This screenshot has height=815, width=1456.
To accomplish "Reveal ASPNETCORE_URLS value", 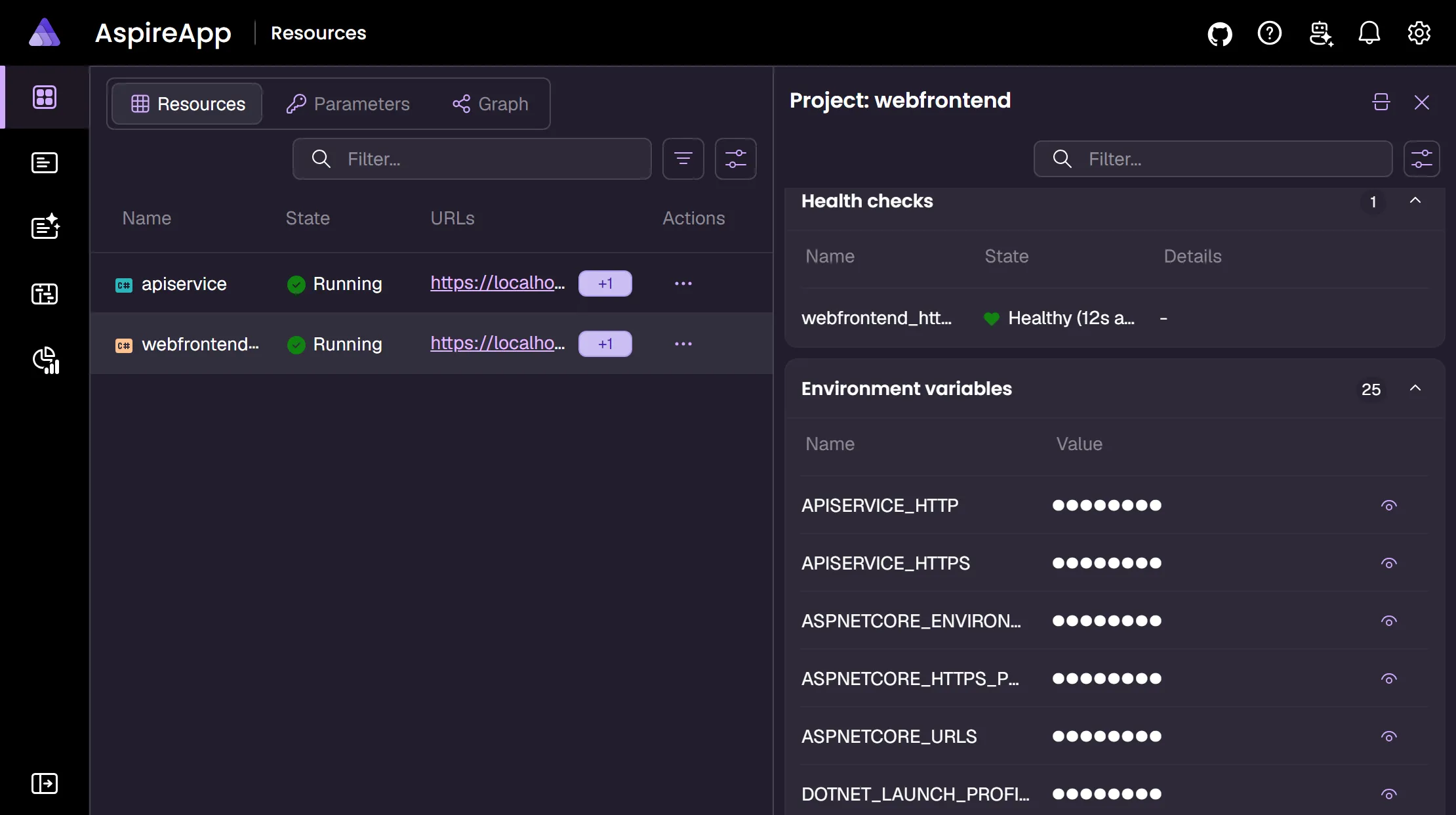I will (x=1389, y=736).
